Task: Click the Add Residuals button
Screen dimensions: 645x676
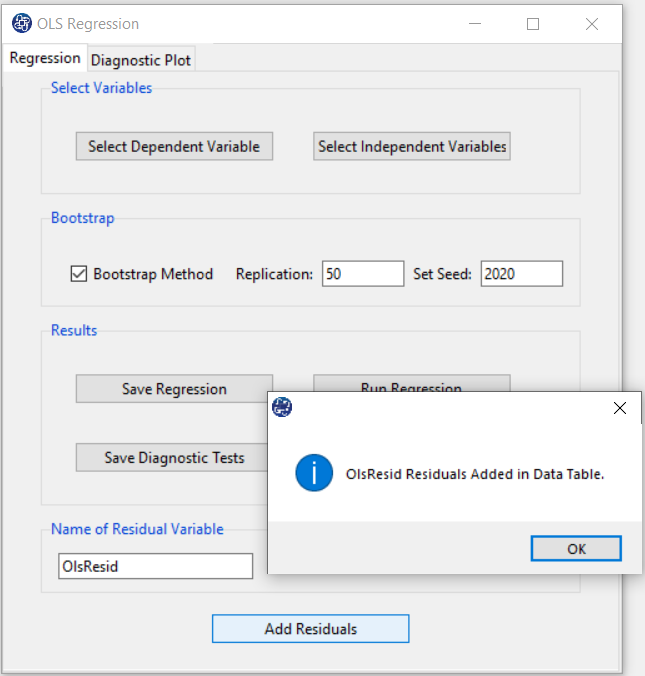Action: 310,629
